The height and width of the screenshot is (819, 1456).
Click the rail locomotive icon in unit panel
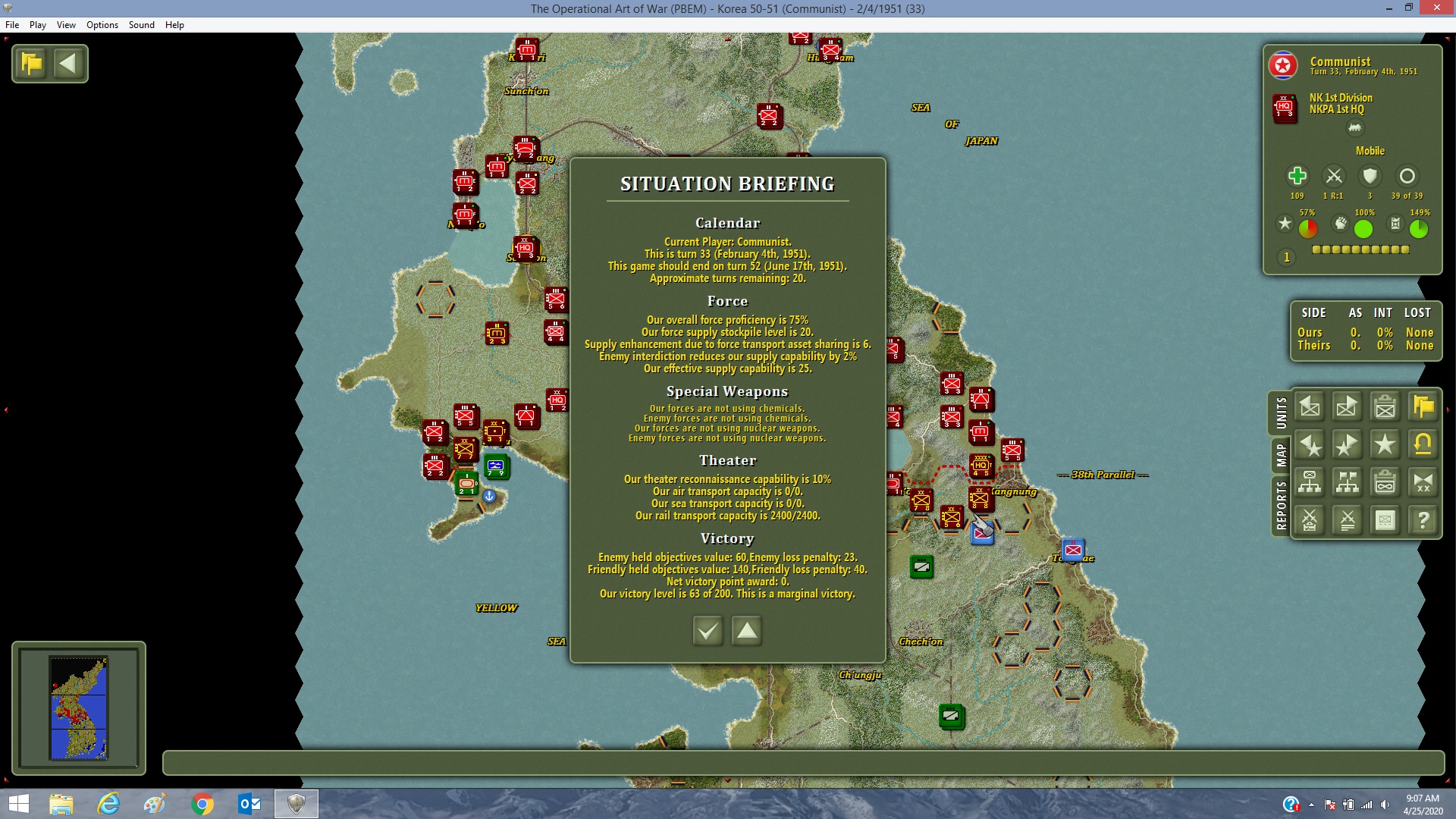pos(1354,128)
